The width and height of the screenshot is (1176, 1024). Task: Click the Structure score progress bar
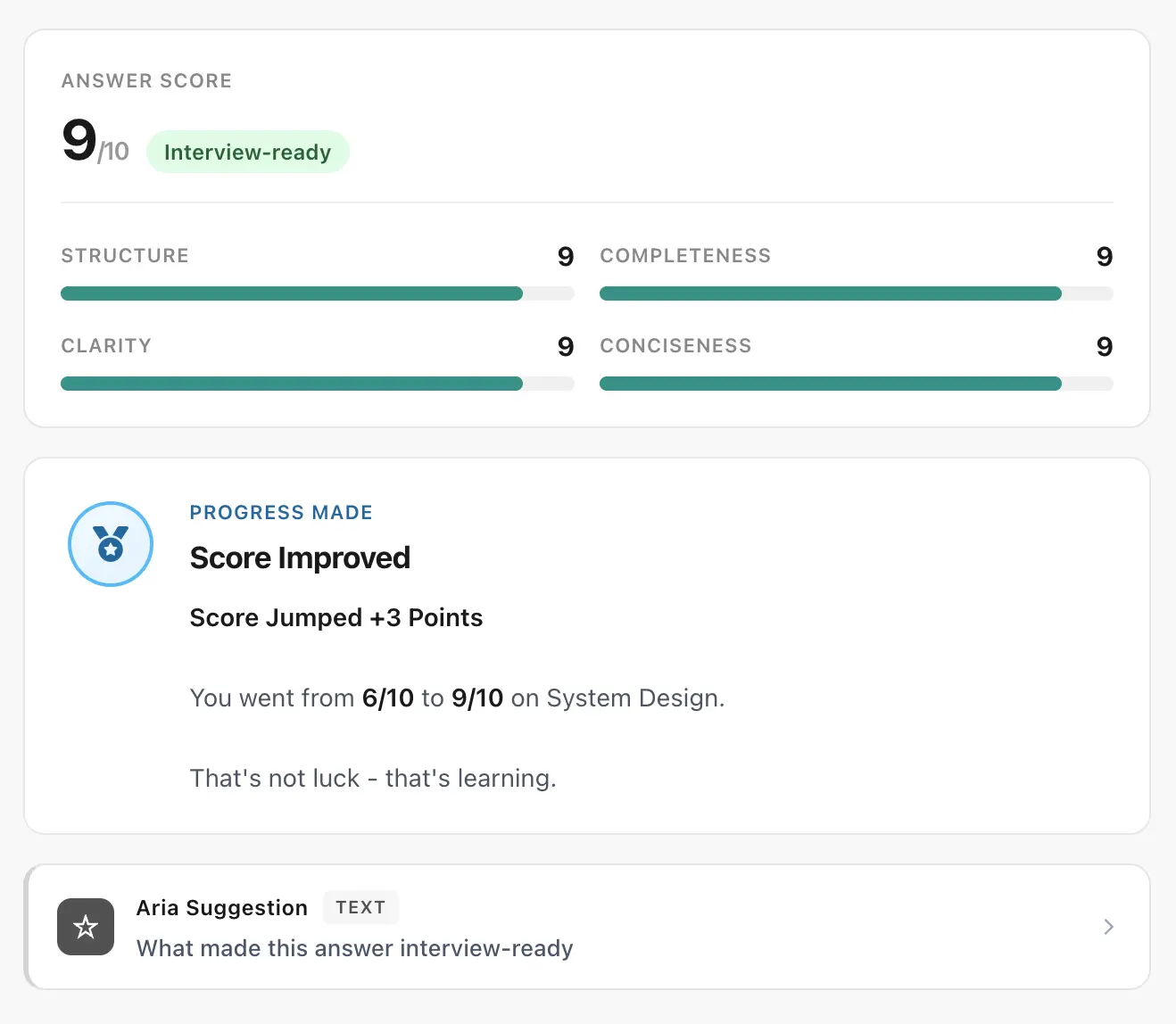317,293
